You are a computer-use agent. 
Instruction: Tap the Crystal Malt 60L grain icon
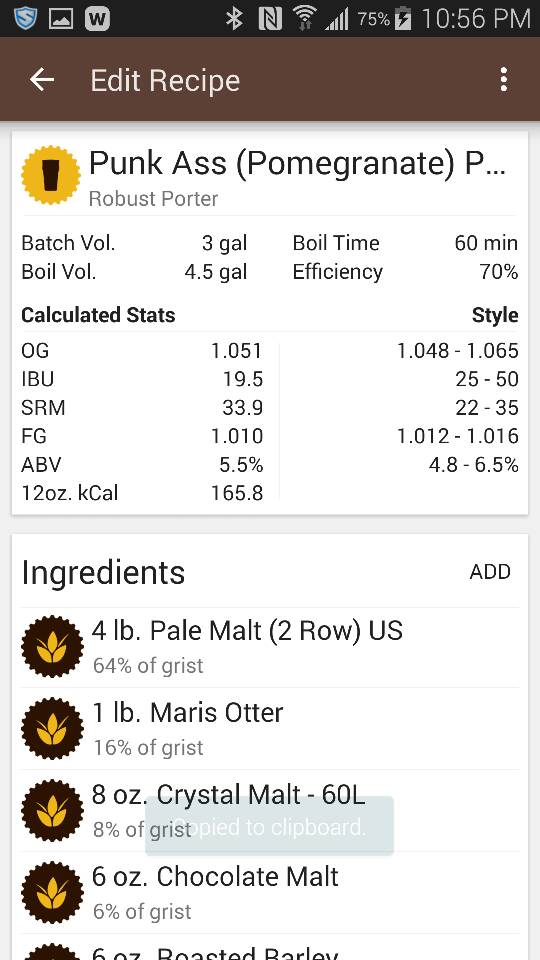(52, 811)
